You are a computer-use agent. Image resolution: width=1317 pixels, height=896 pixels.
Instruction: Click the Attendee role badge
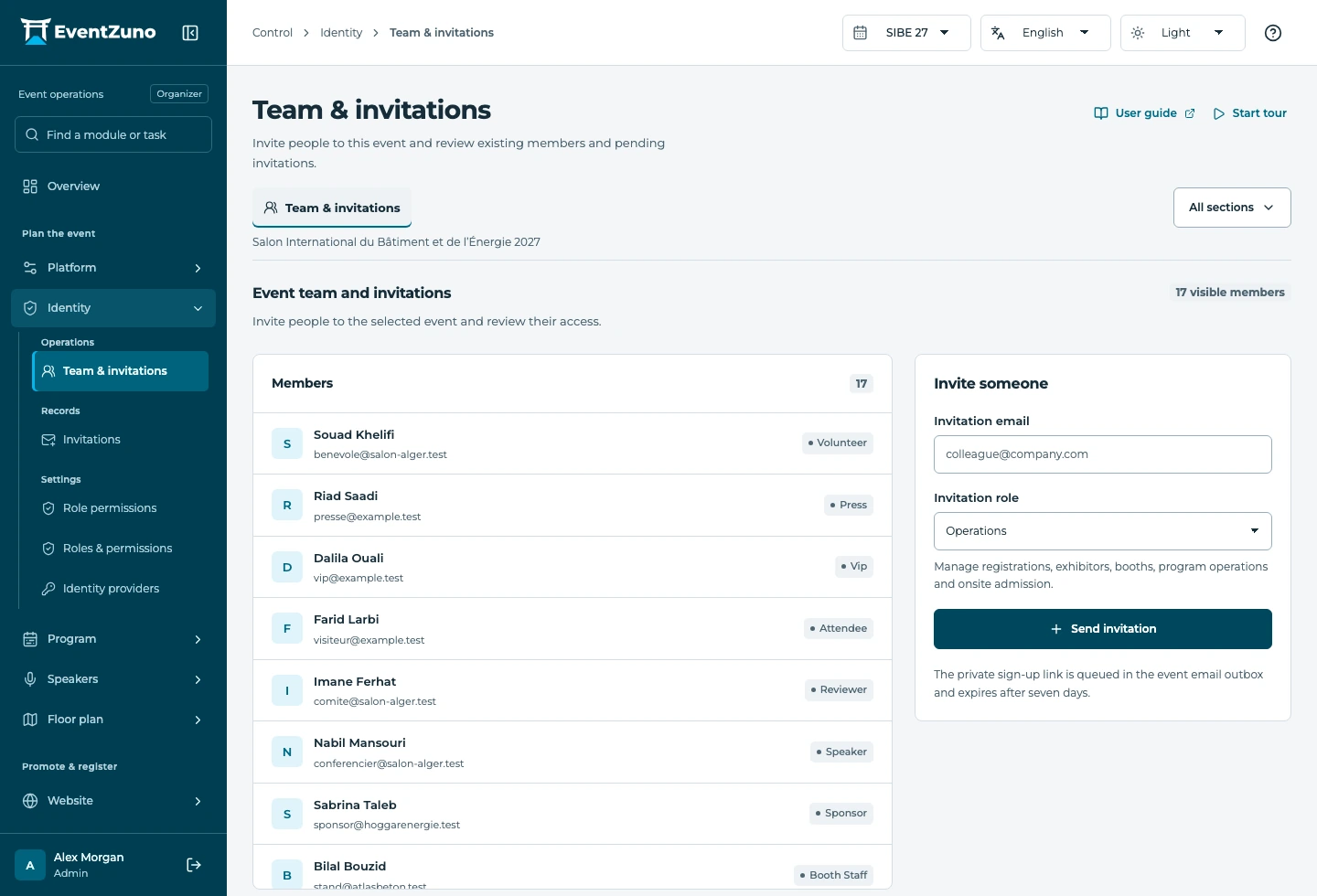click(839, 629)
